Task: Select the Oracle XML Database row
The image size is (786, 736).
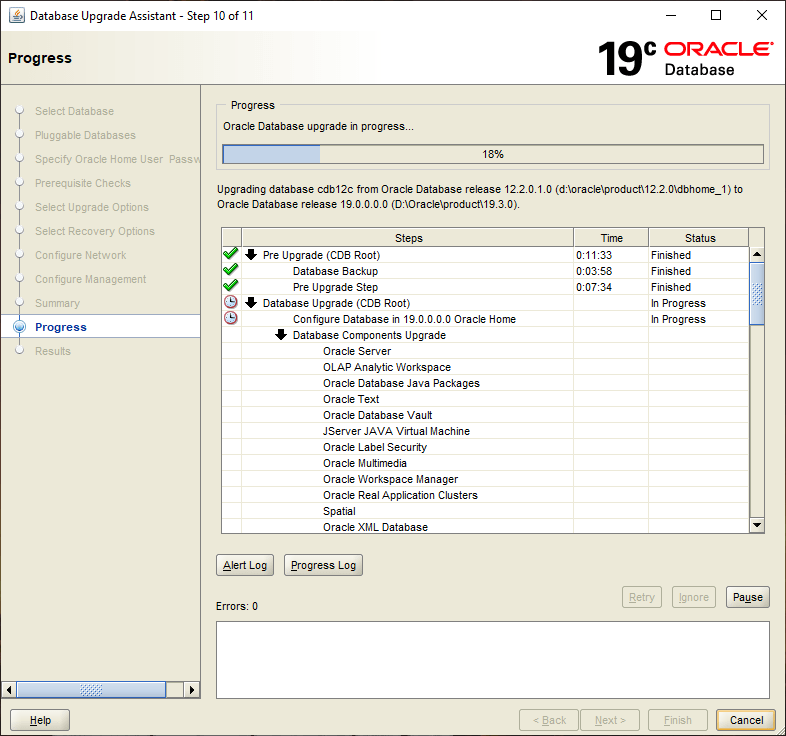Action: (485, 526)
